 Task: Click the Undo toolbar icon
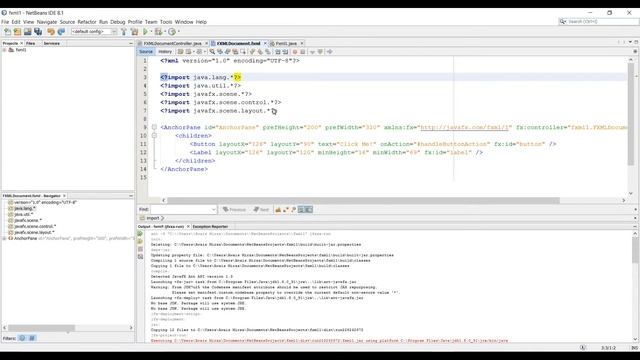tap(51, 31)
